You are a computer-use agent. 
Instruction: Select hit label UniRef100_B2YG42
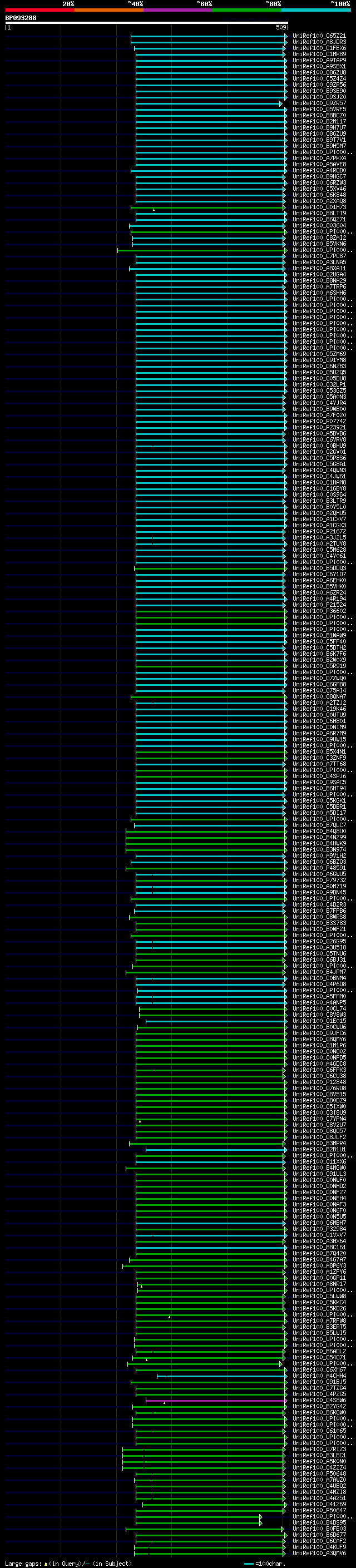point(319,1407)
